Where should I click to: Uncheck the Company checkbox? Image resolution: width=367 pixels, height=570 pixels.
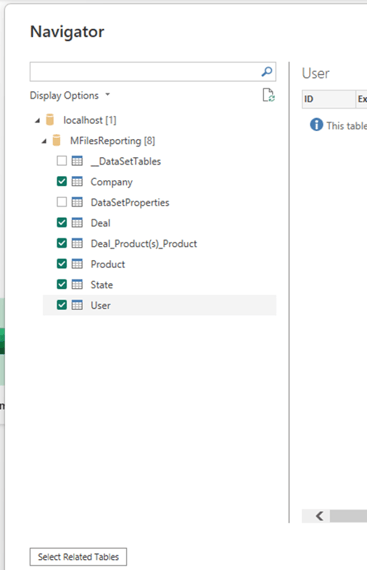pos(62,181)
